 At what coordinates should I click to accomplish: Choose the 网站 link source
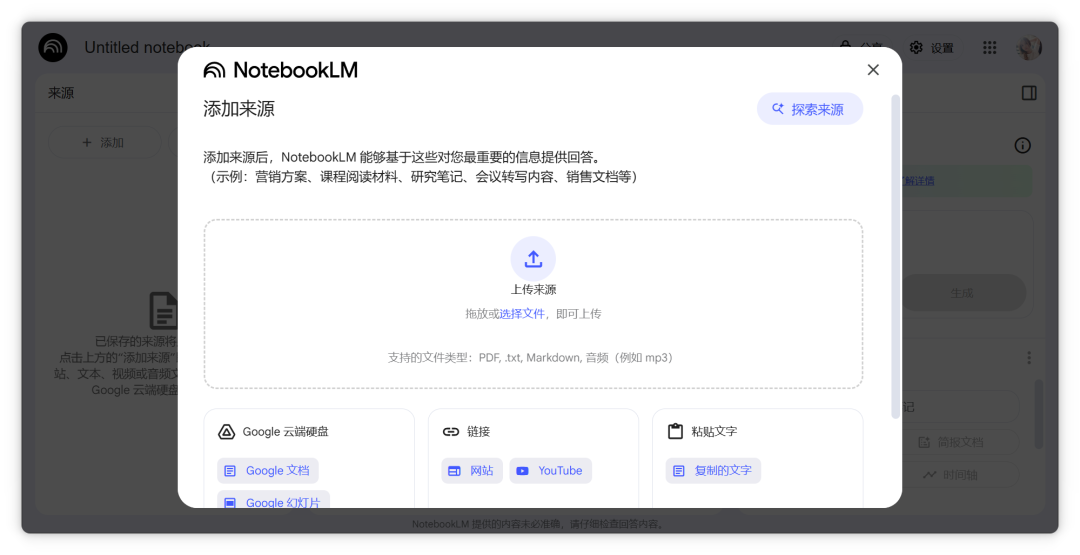[472, 470]
